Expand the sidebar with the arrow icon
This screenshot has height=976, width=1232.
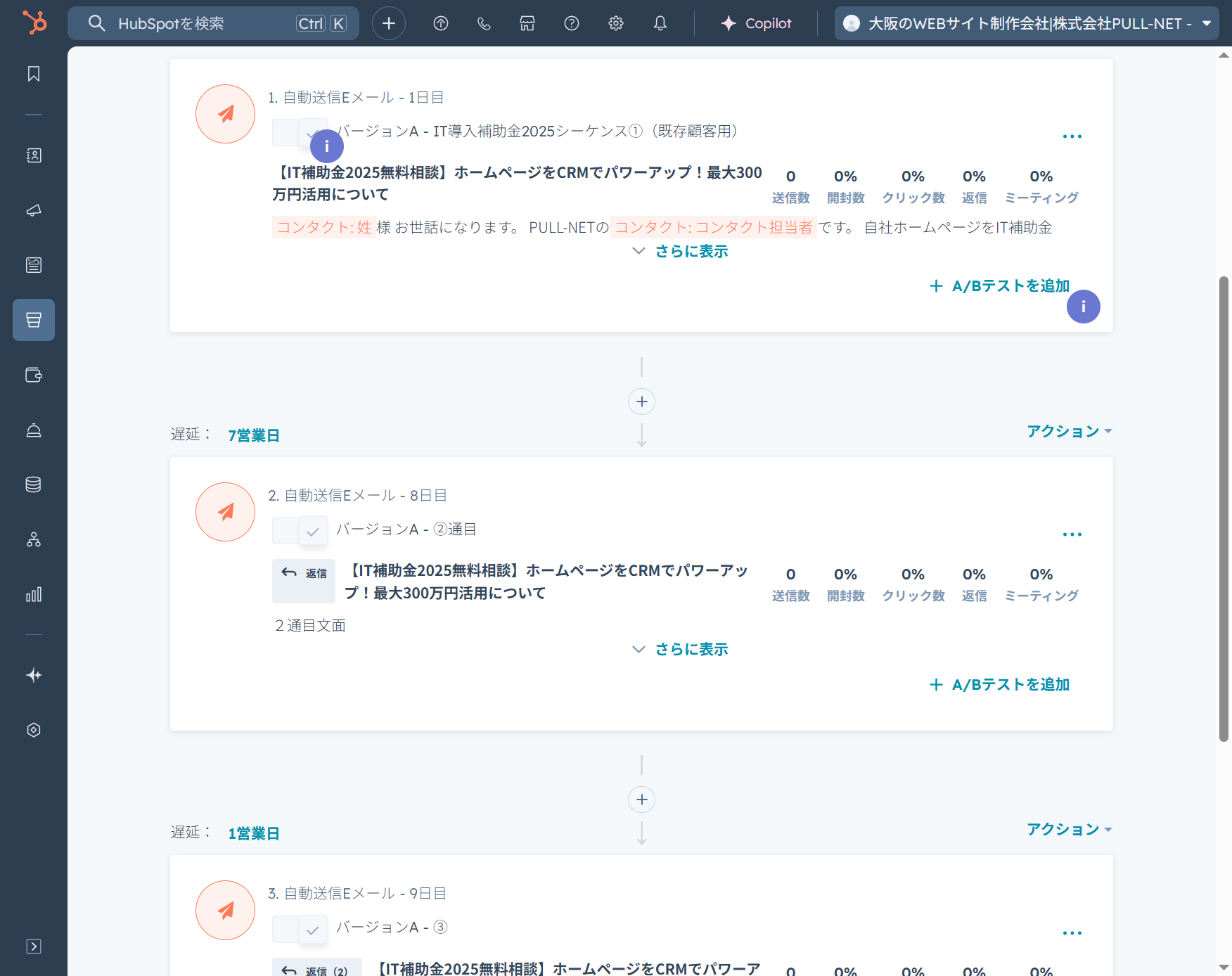click(x=34, y=946)
